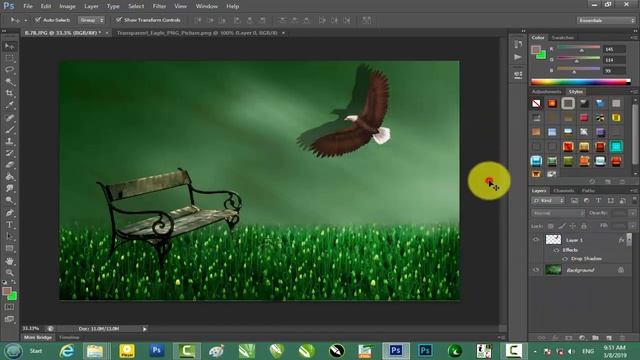The width and height of the screenshot is (640, 360).
Task: Open the Kind layer filter dropdown
Action: click(x=548, y=200)
